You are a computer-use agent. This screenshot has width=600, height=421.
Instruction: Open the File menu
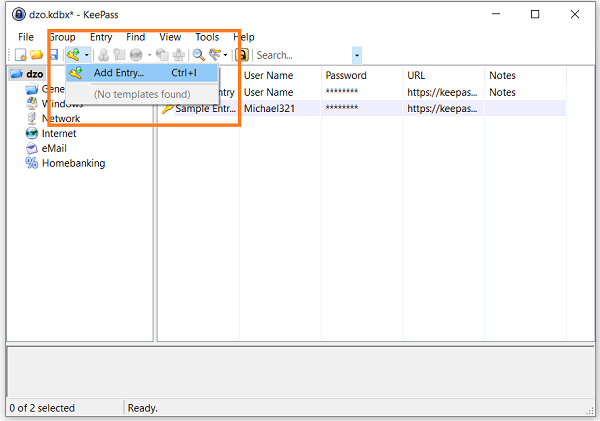[26, 37]
